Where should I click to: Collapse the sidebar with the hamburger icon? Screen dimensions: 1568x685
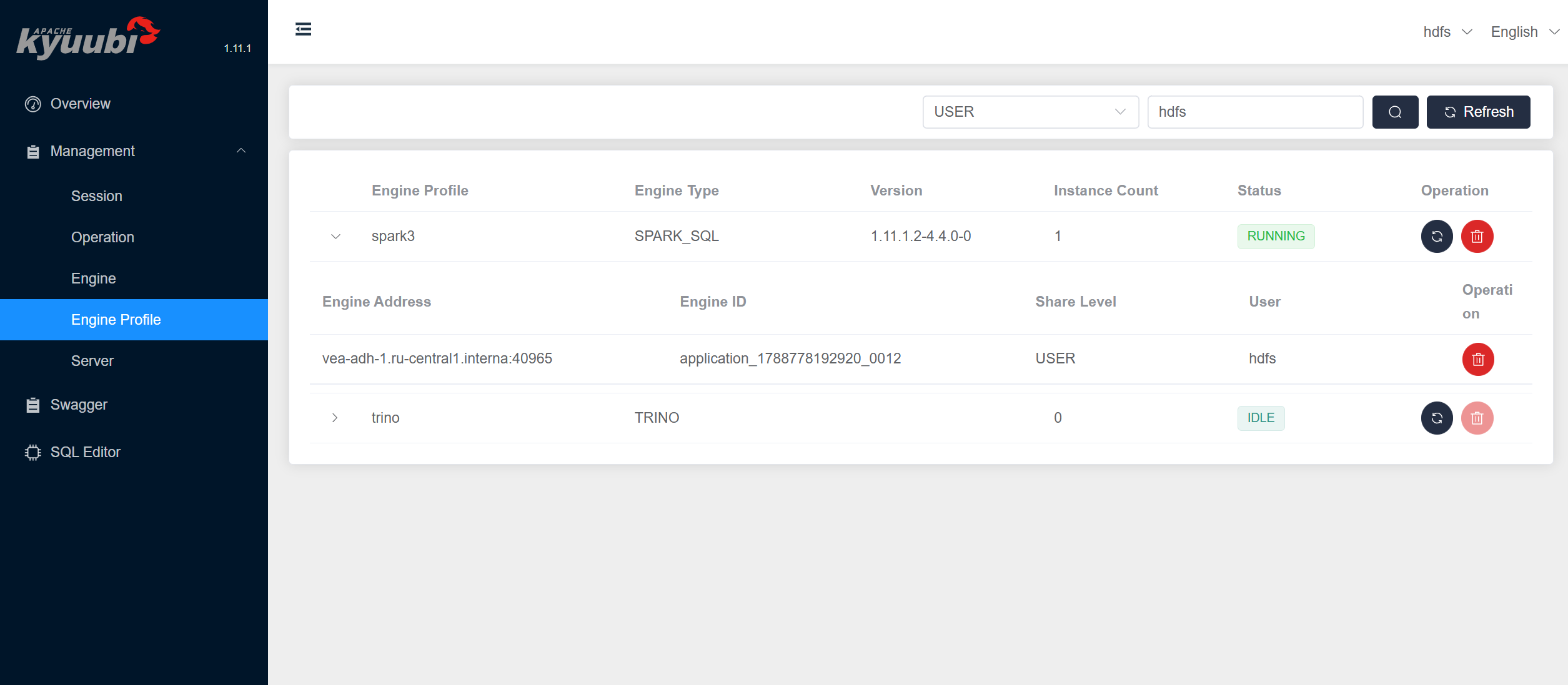pos(303,29)
